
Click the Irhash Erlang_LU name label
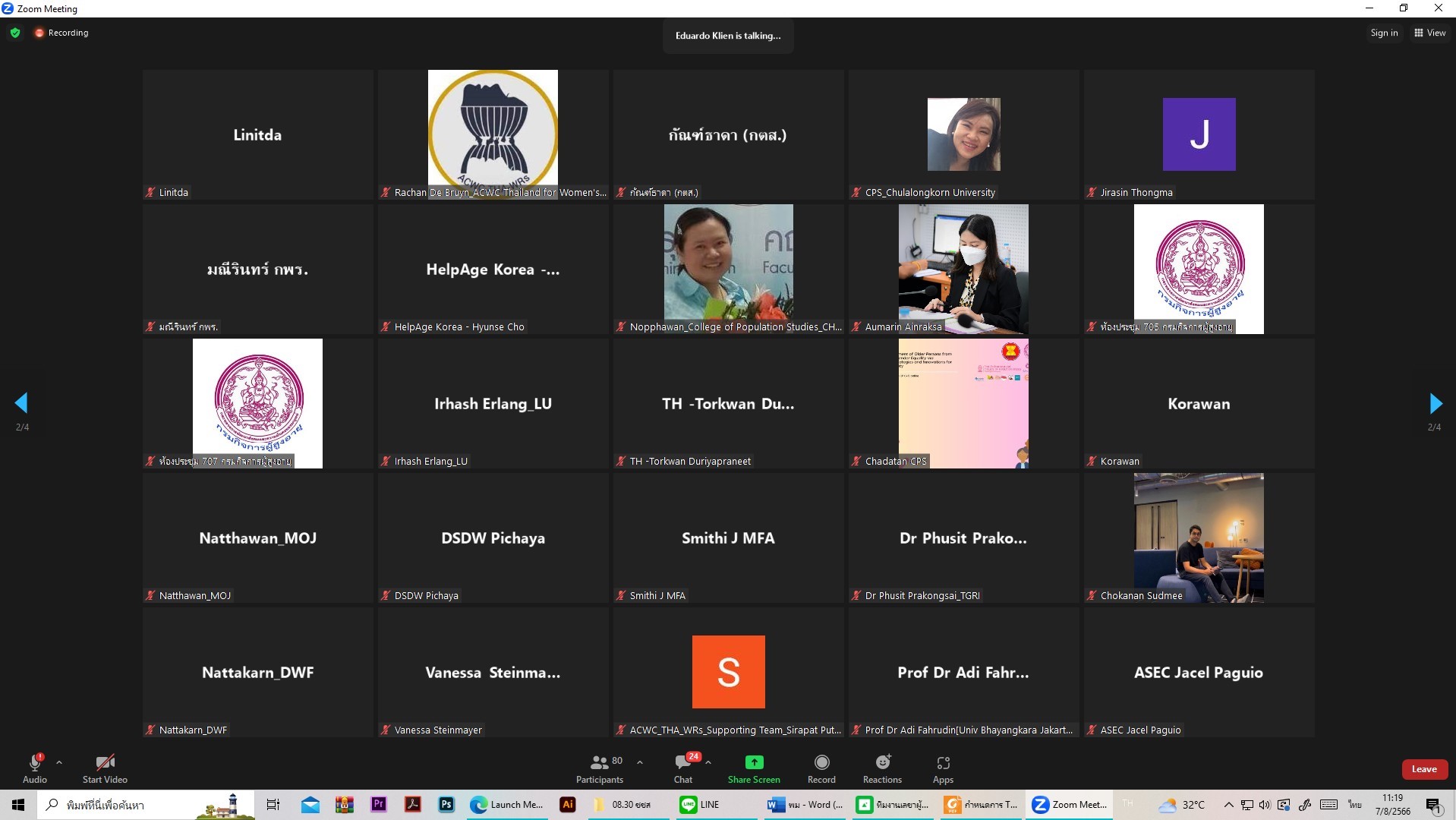click(x=430, y=462)
